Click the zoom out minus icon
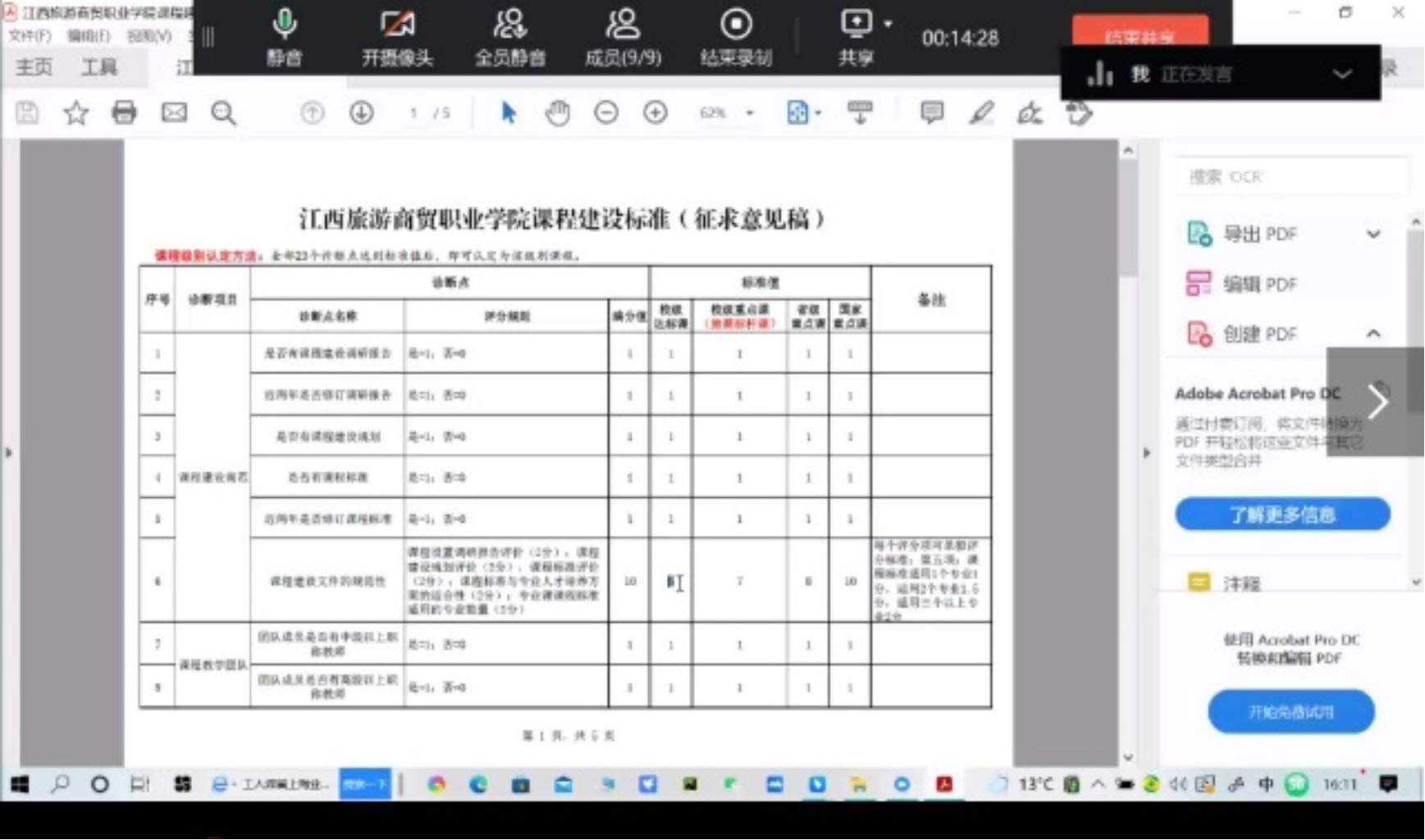Image resolution: width=1425 pixels, height=840 pixels. coord(606,112)
